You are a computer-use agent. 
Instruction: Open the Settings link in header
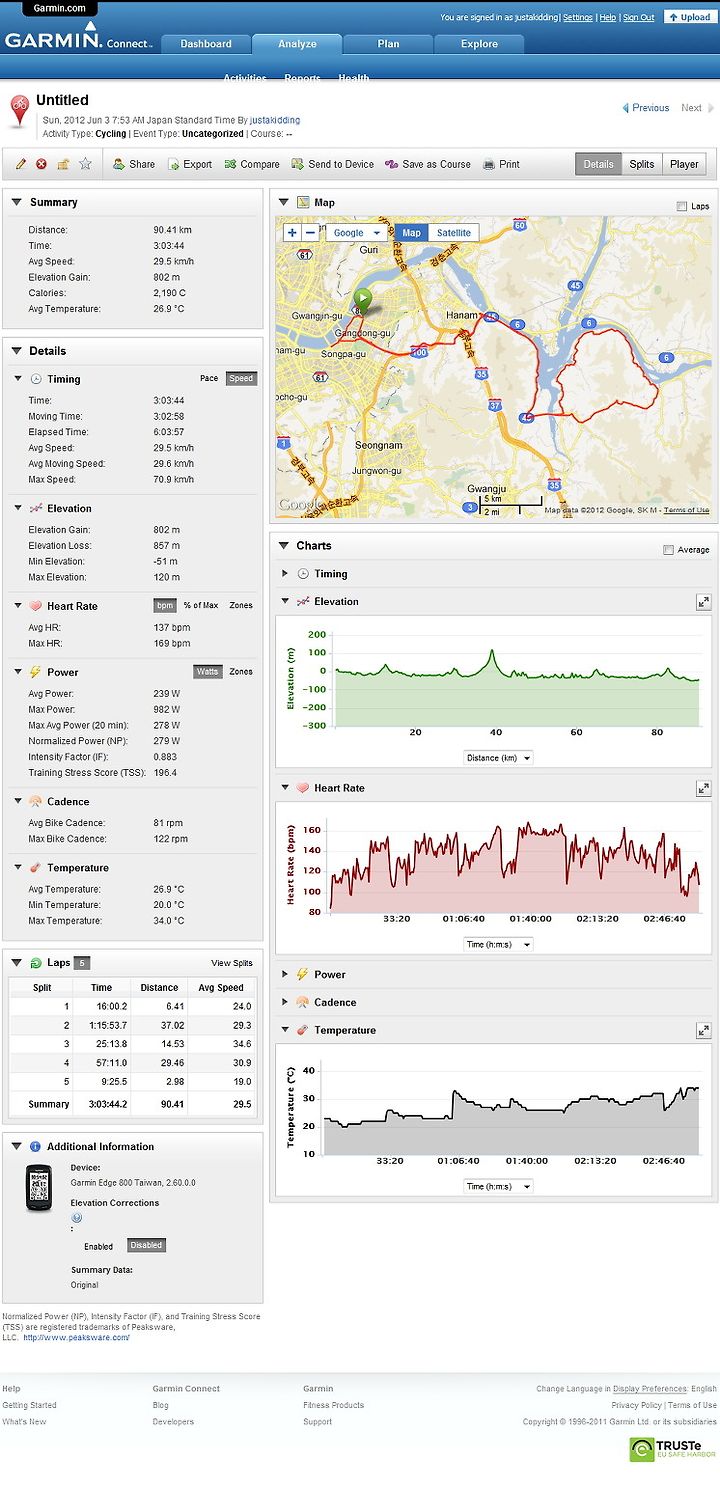tap(578, 18)
